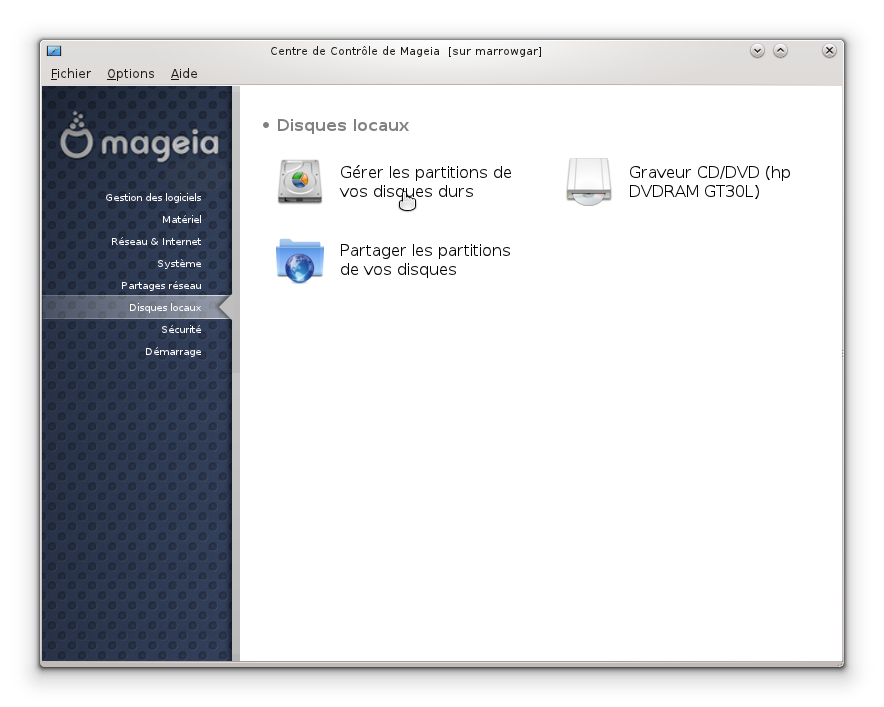
Task: Switch to the Démarrage category
Action: (x=173, y=352)
